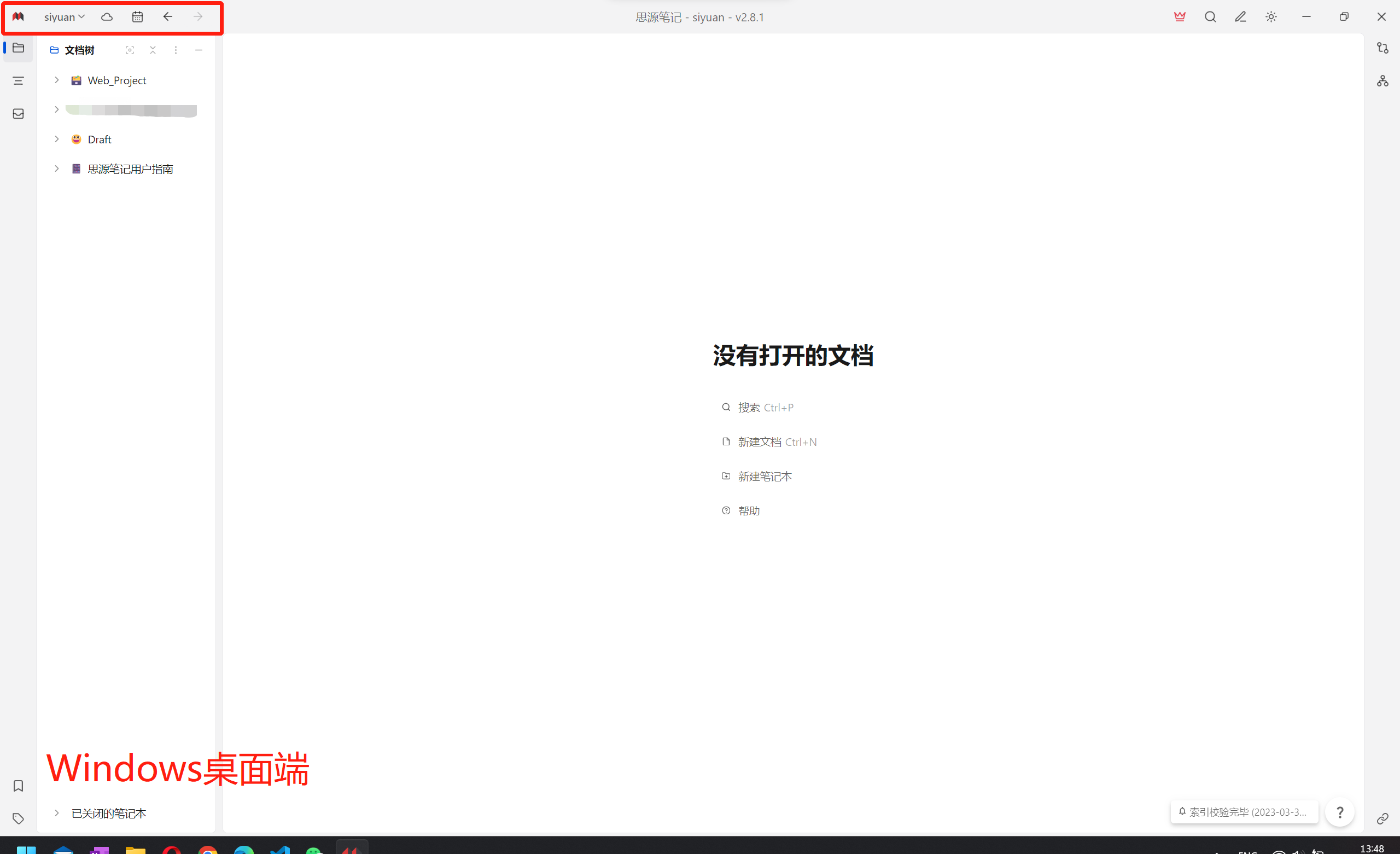Open the bookmarks panel icon
This screenshot has height=854, width=1400.
point(18,786)
